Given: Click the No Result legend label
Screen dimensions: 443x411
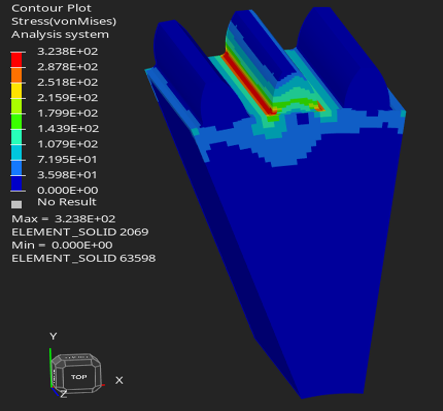Looking at the screenshot, I should pos(67,202).
